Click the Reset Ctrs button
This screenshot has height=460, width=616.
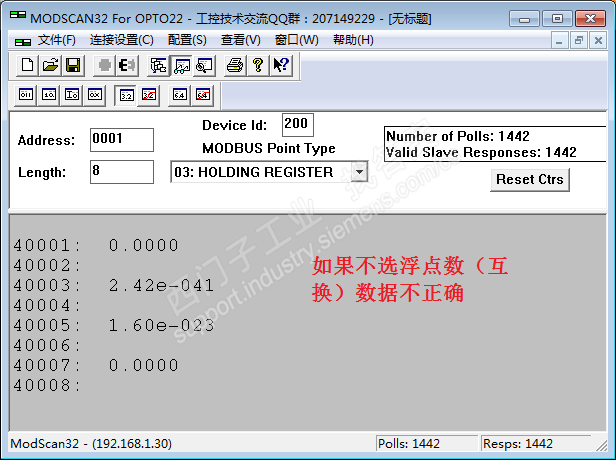[x=530, y=180]
